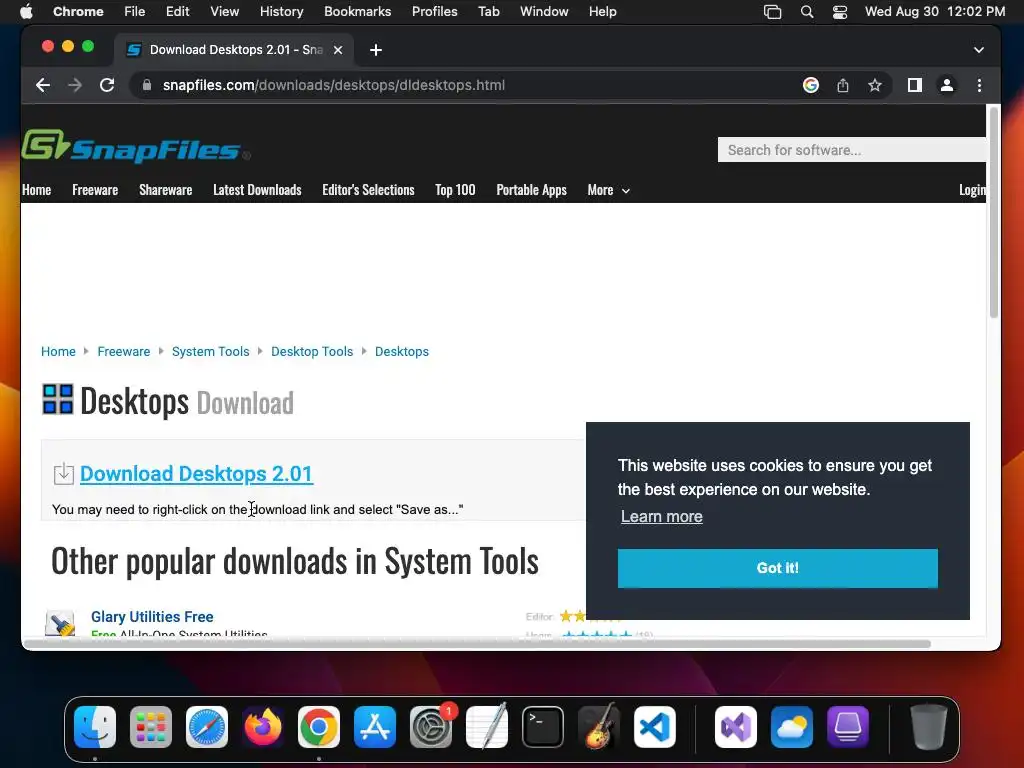Open Shareware in site navigation

(165, 190)
